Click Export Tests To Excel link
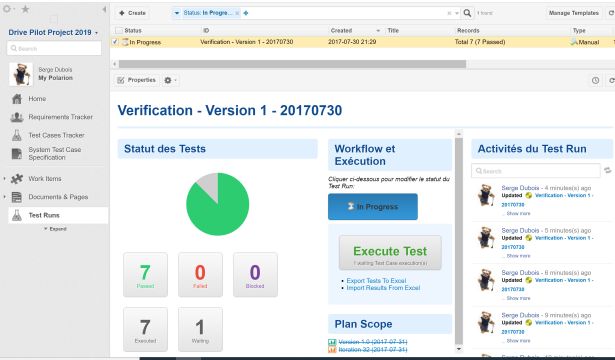 pos(376,281)
